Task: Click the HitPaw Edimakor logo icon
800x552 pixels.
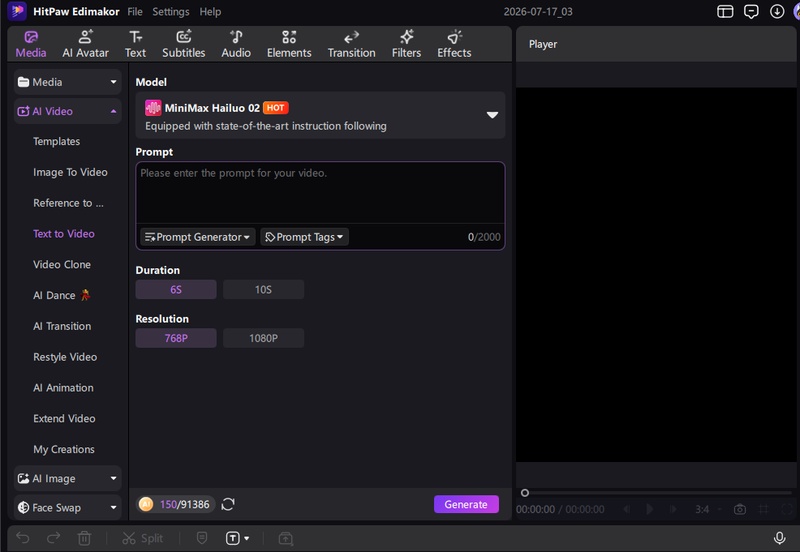Action: coord(17,11)
